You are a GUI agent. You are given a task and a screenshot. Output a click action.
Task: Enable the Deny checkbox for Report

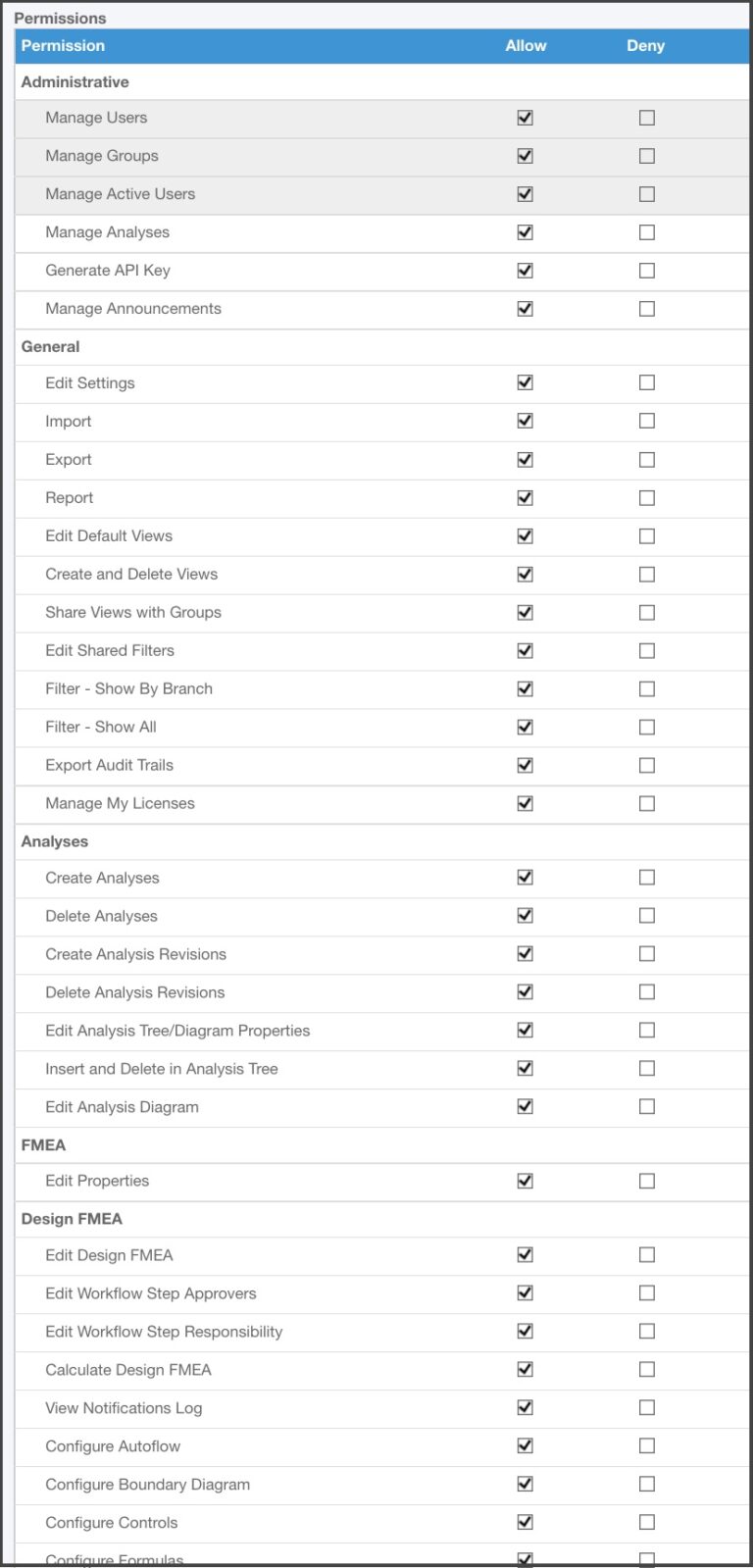point(646,497)
